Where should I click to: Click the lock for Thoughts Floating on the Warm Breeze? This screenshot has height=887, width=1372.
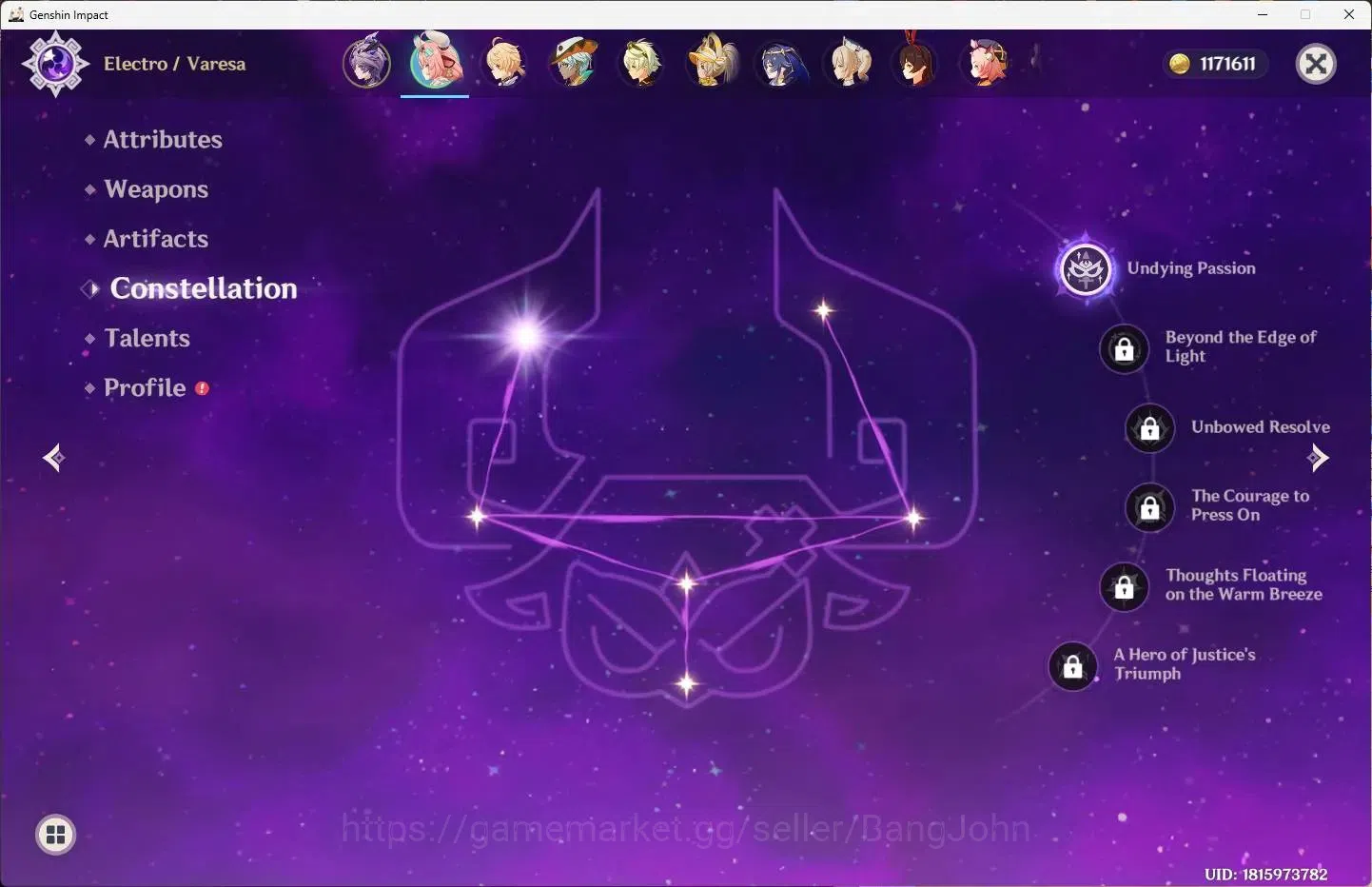point(1124,586)
